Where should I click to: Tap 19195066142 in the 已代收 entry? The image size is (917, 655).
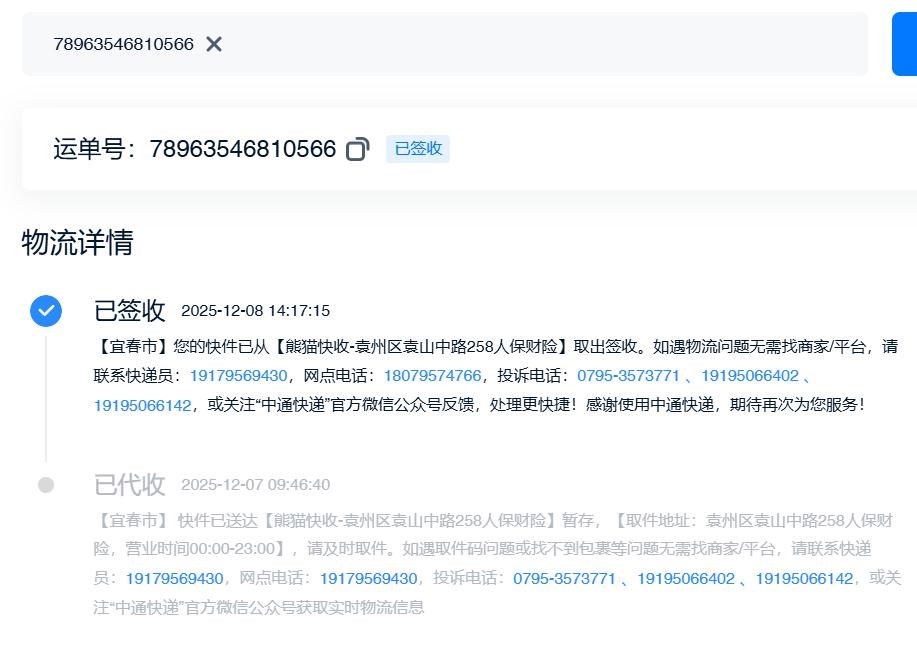[804, 579]
